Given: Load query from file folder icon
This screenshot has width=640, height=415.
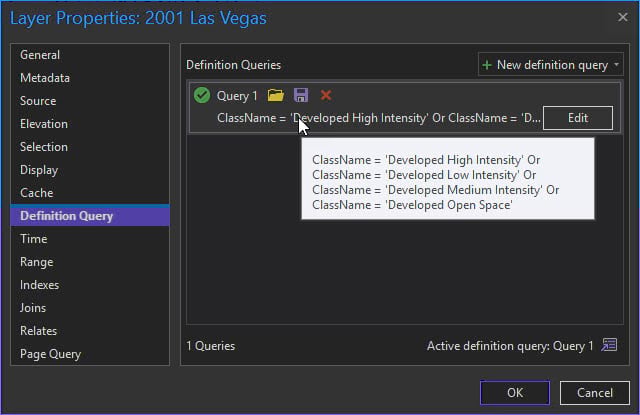Looking at the screenshot, I should [x=276, y=95].
